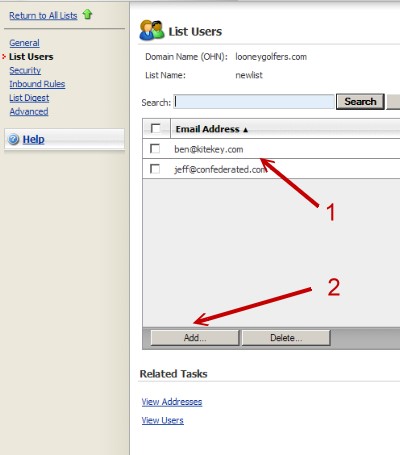Go to Inbound Rules
The width and height of the screenshot is (400, 455).
click(37, 84)
